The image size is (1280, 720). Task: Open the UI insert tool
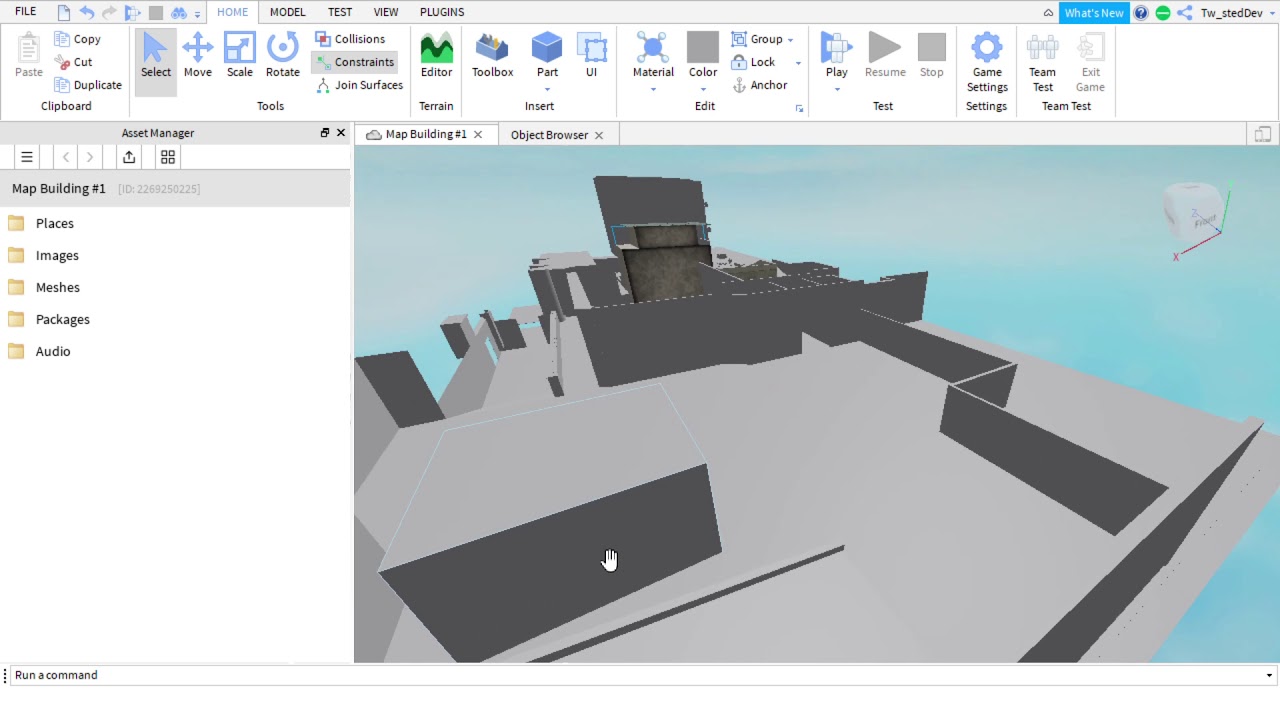coord(591,55)
